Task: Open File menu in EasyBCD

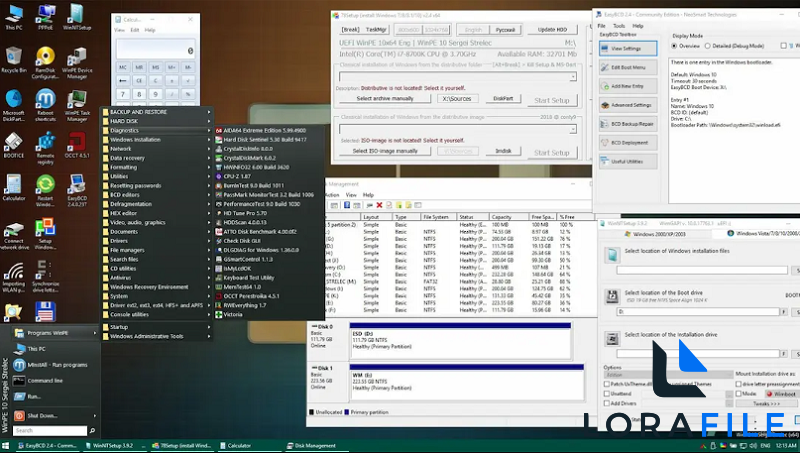Action: pyautogui.click(x=602, y=26)
